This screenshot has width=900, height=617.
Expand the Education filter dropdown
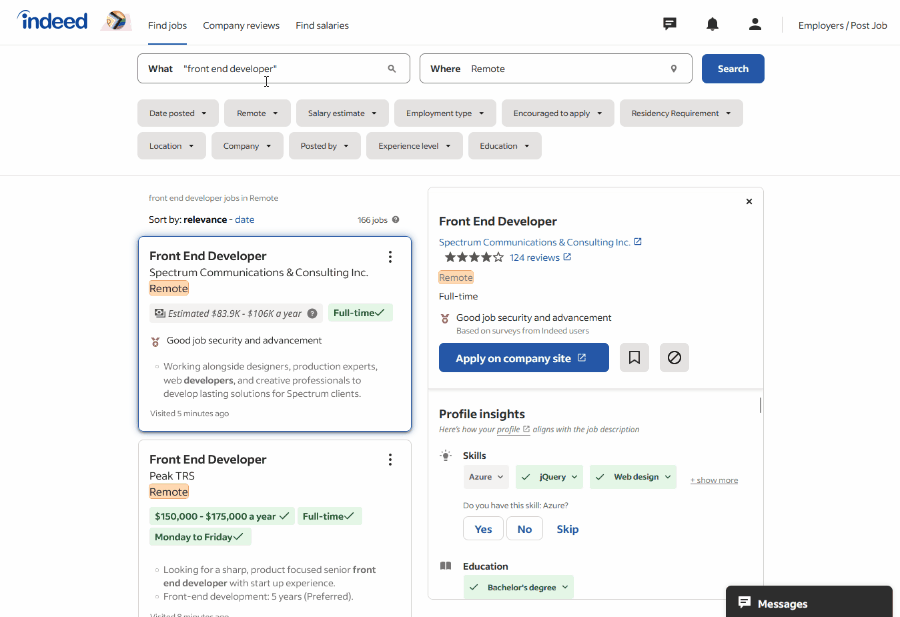505,146
